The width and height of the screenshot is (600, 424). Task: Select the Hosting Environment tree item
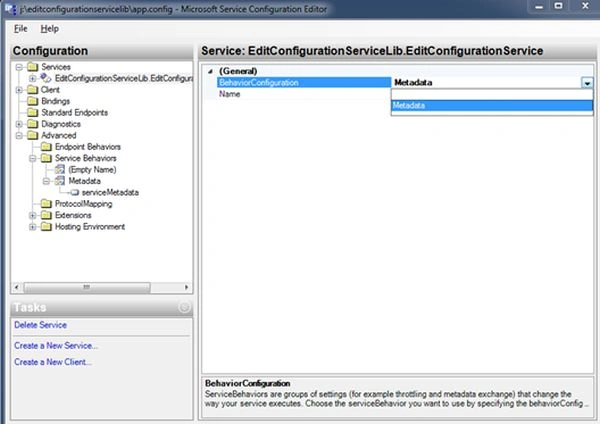point(90,227)
